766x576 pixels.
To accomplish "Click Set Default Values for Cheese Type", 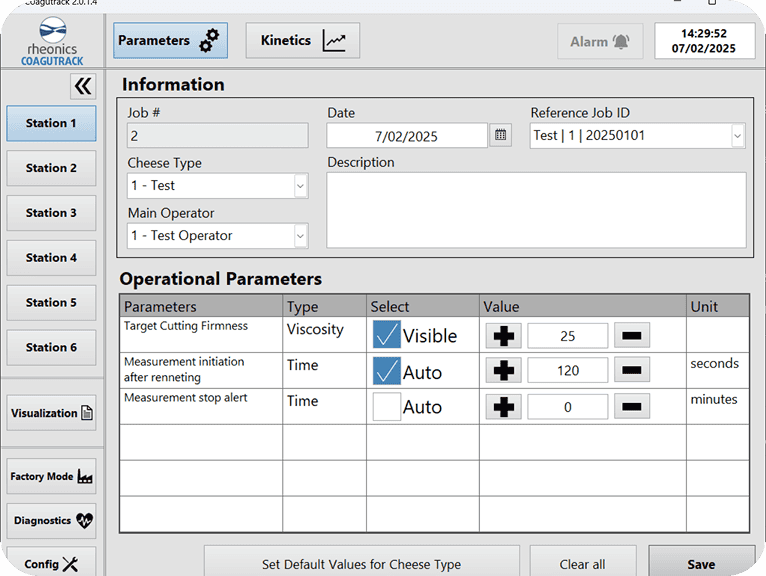I will [361, 564].
